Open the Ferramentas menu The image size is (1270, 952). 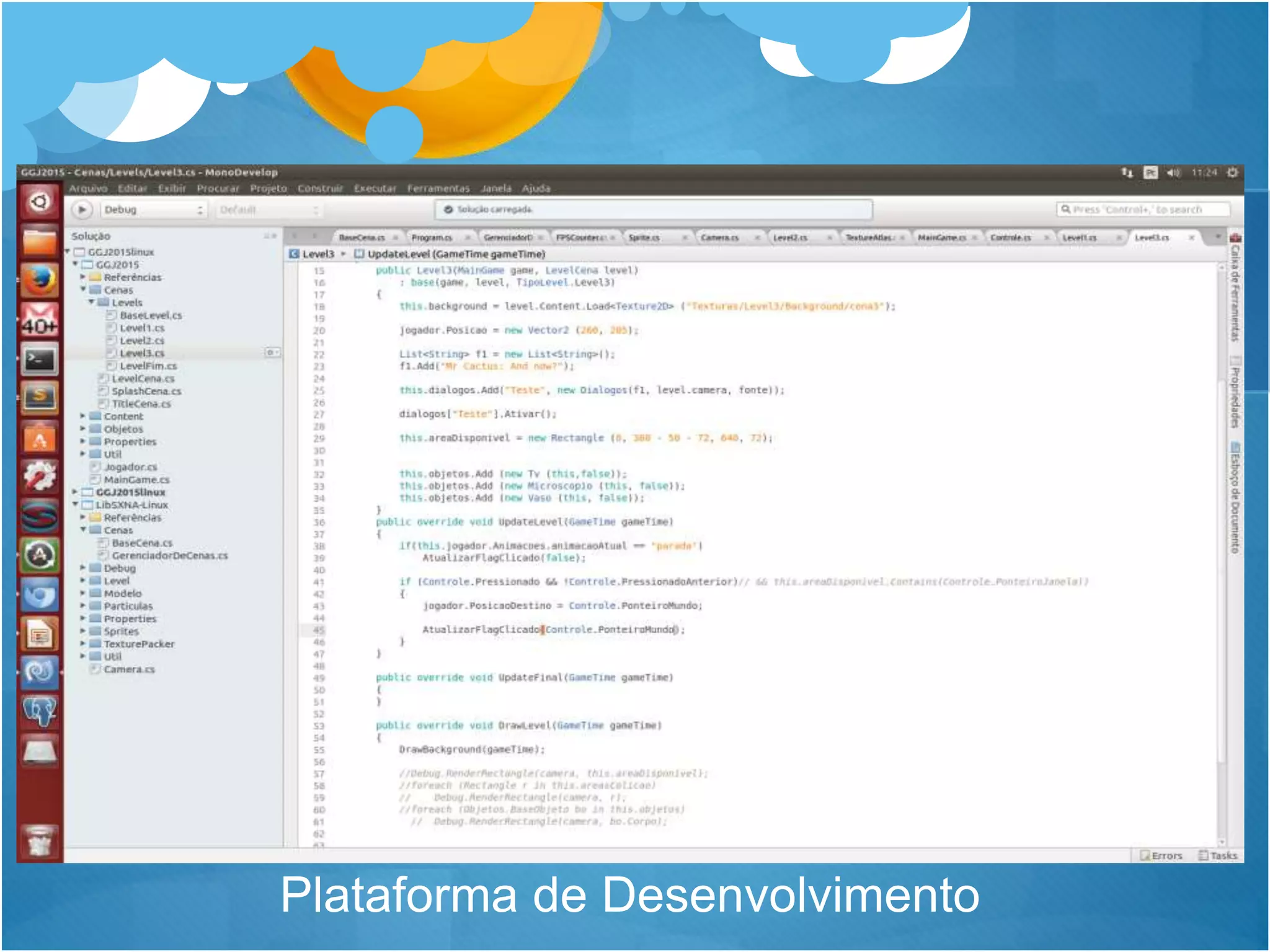438,188
